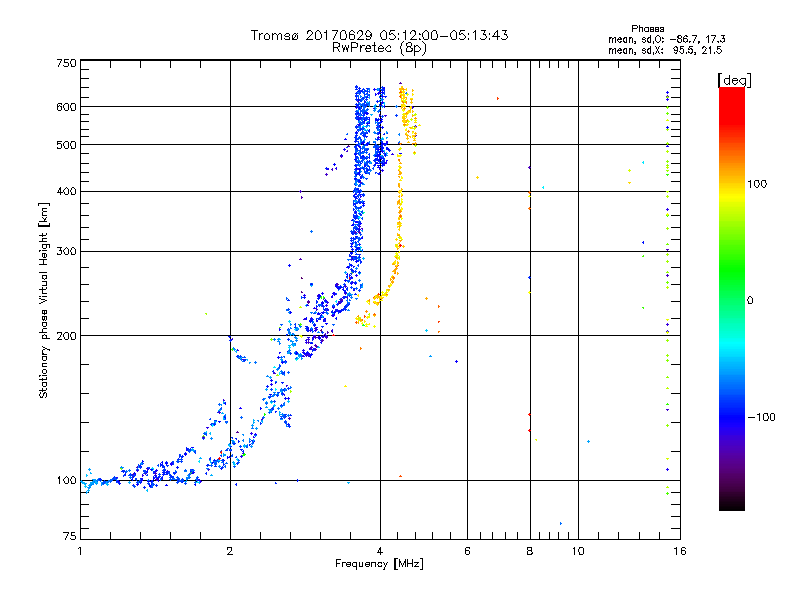Click the plot title 'Tromsø 20170629 05:12:00-05:13:43'
The width and height of the screenshot is (800, 600).
pos(379,35)
